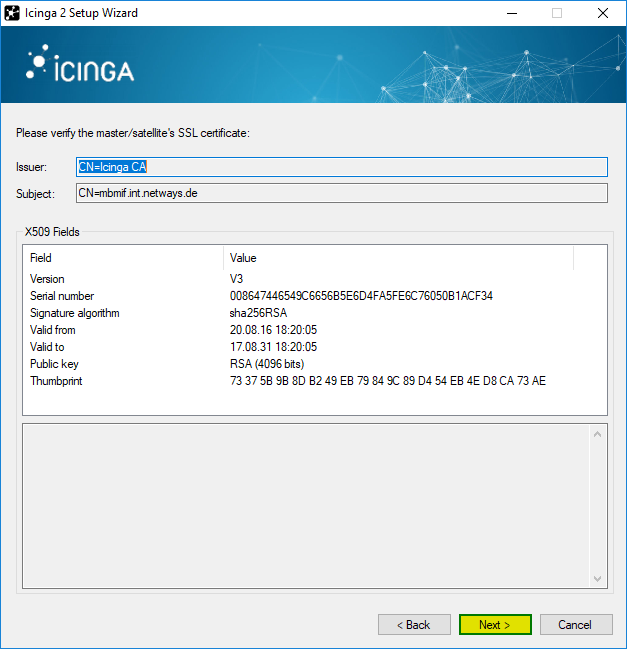Screen dimensions: 627x649
Task: Click the sha256RSA value
Action: coord(258,313)
